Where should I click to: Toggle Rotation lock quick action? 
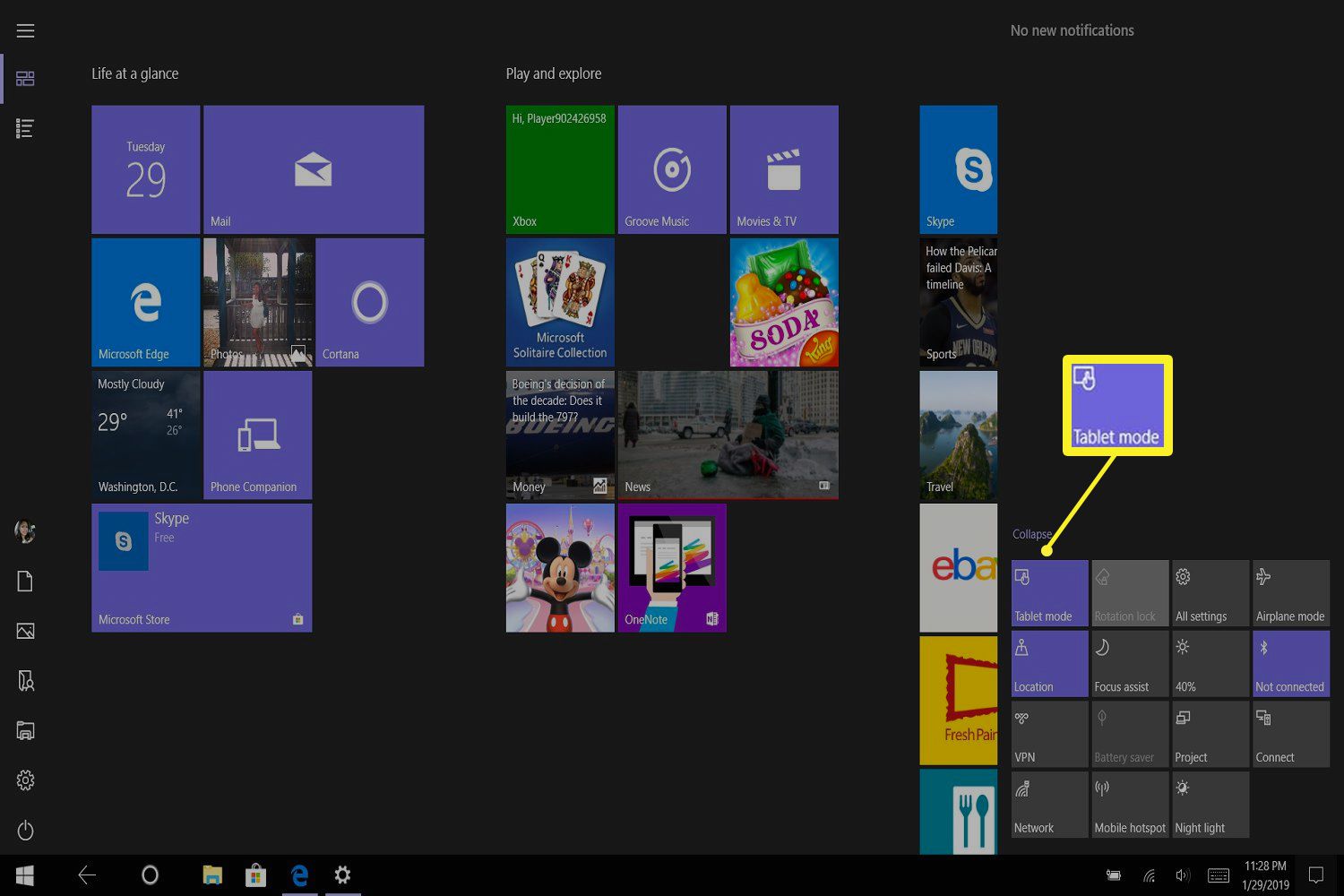pyautogui.click(x=1130, y=593)
